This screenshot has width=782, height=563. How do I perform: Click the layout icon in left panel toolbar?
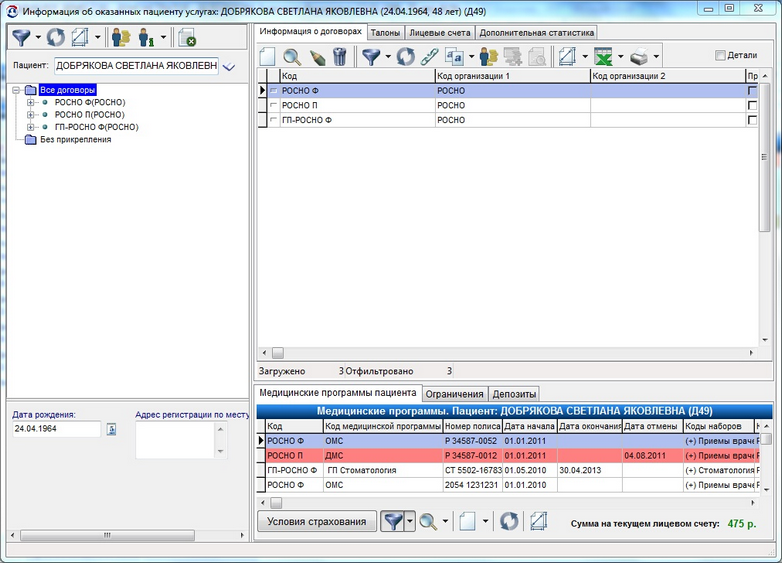80,37
